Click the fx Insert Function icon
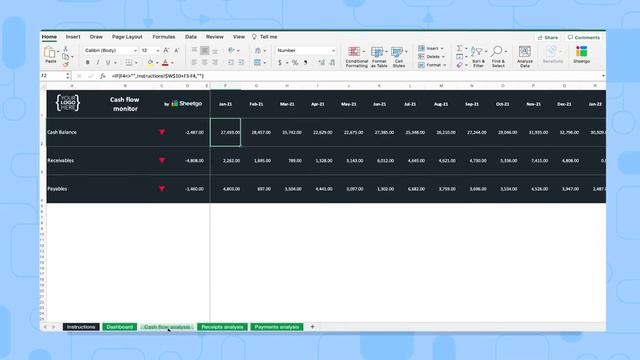The height and width of the screenshot is (360, 640). click(103, 76)
